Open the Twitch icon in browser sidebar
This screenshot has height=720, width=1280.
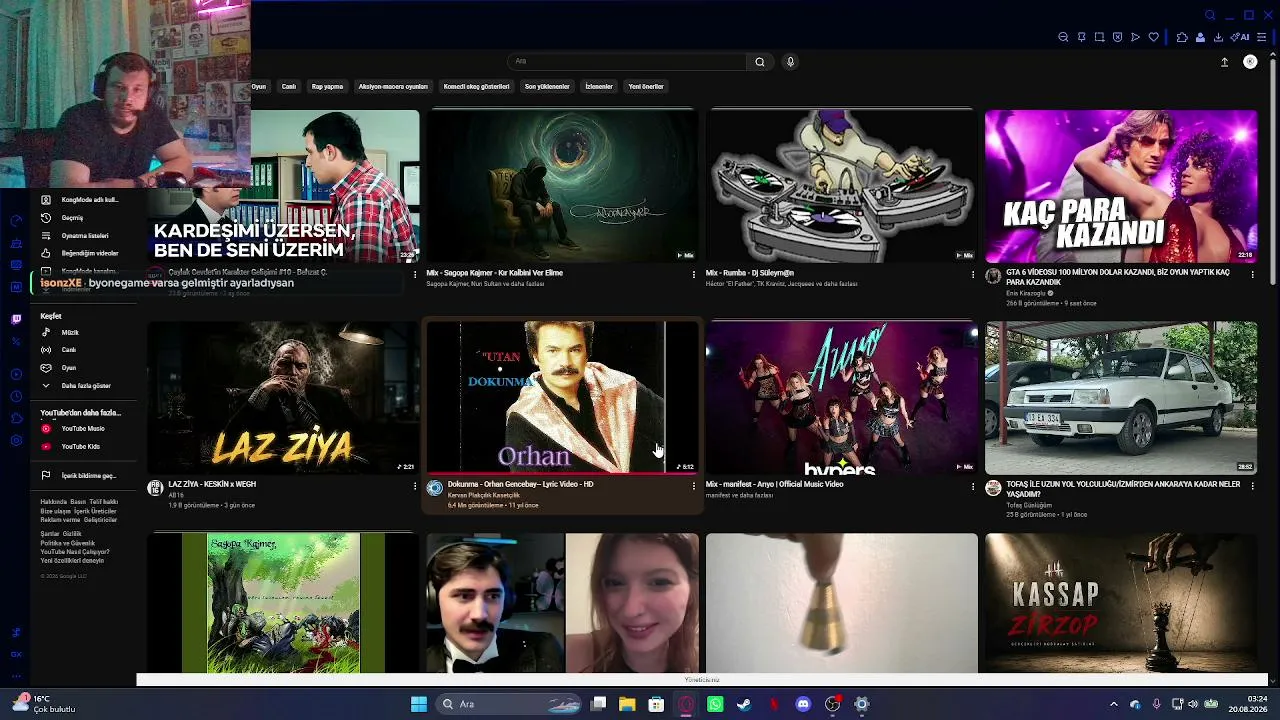16,320
